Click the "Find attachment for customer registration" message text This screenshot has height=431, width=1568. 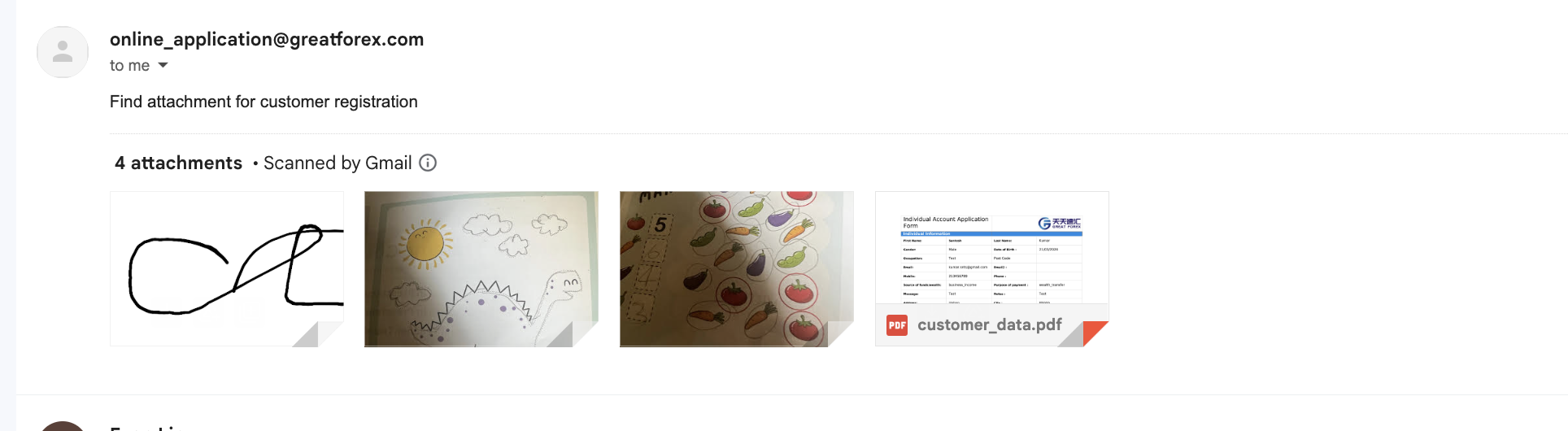click(x=264, y=102)
